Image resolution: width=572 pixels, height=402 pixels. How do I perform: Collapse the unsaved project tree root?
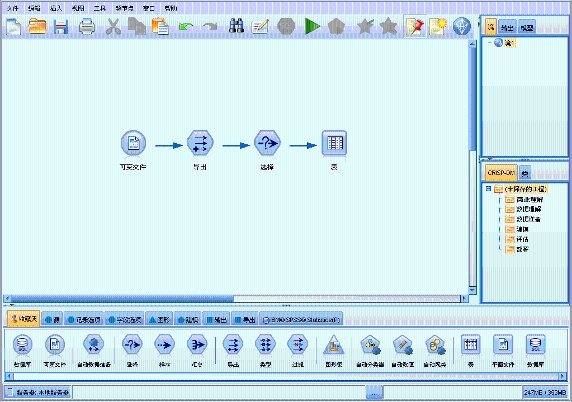point(488,189)
